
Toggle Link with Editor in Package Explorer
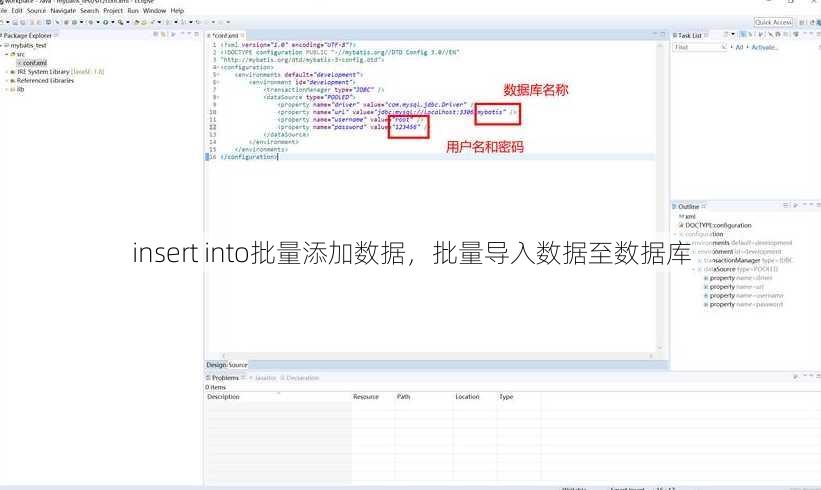coord(163,35)
